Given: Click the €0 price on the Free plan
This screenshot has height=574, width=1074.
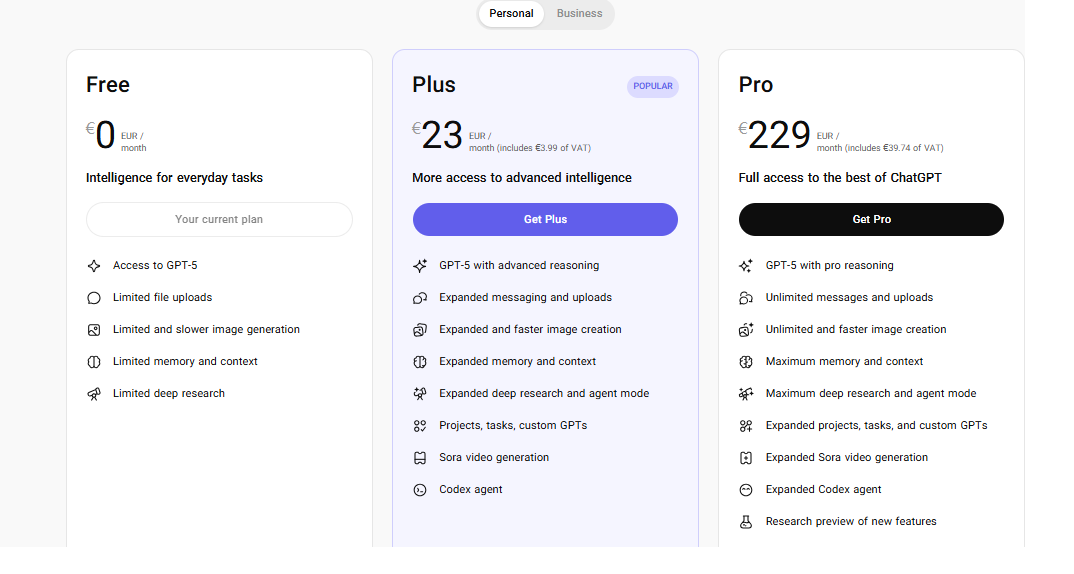Looking at the screenshot, I should [101, 134].
